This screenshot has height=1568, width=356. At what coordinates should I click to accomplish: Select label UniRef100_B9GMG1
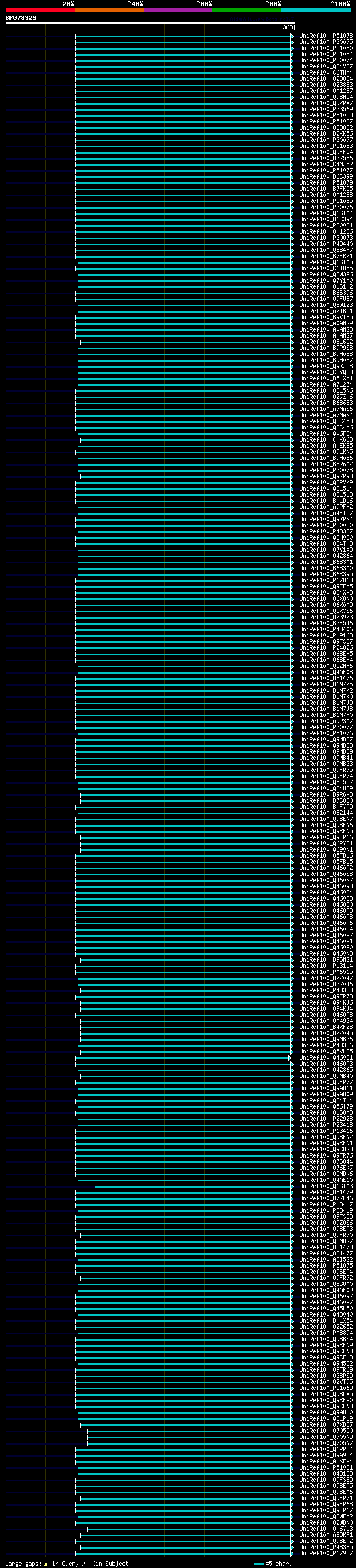tap(326, 960)
